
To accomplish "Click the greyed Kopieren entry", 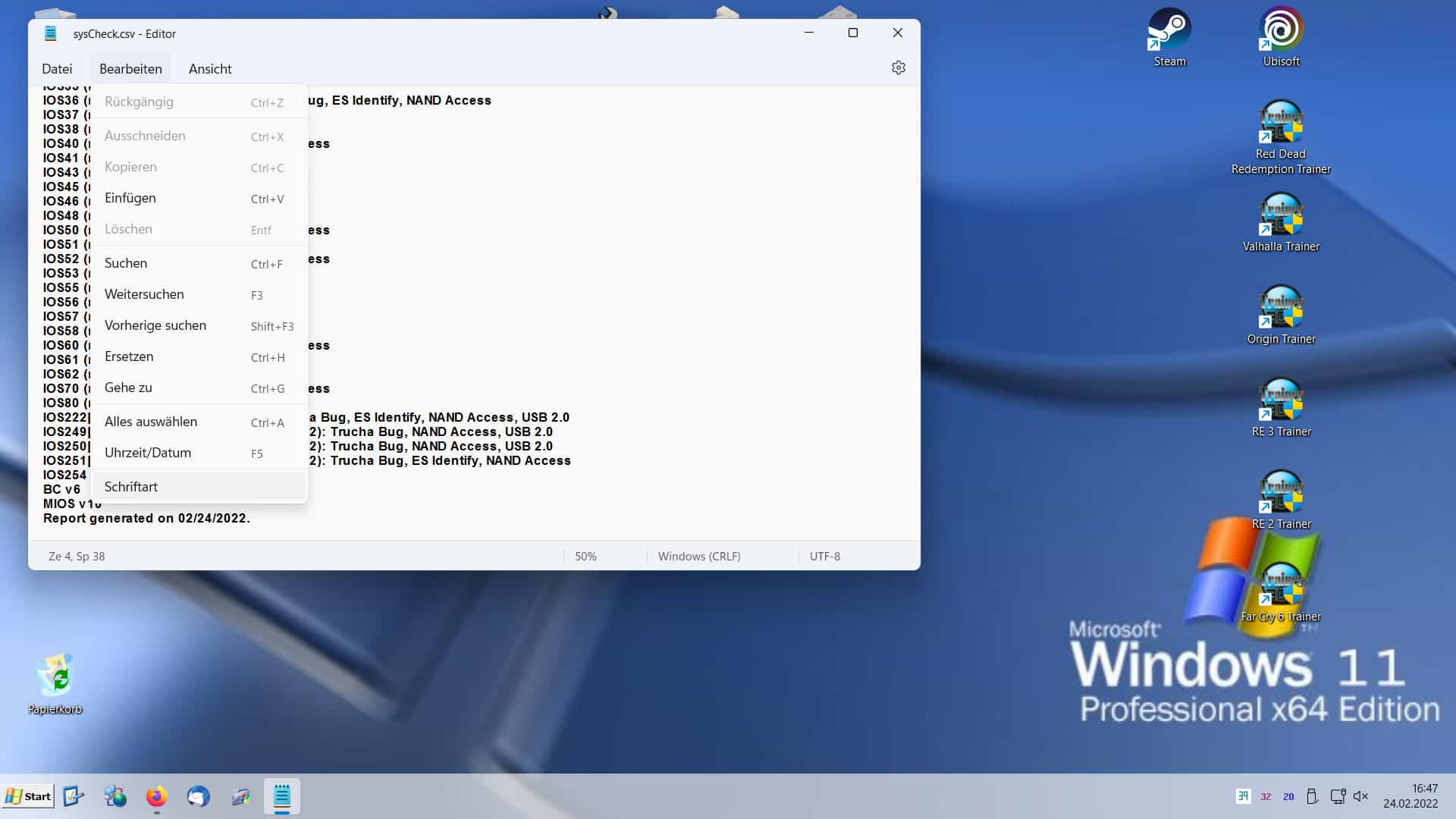I will click(x=199, y=167).
